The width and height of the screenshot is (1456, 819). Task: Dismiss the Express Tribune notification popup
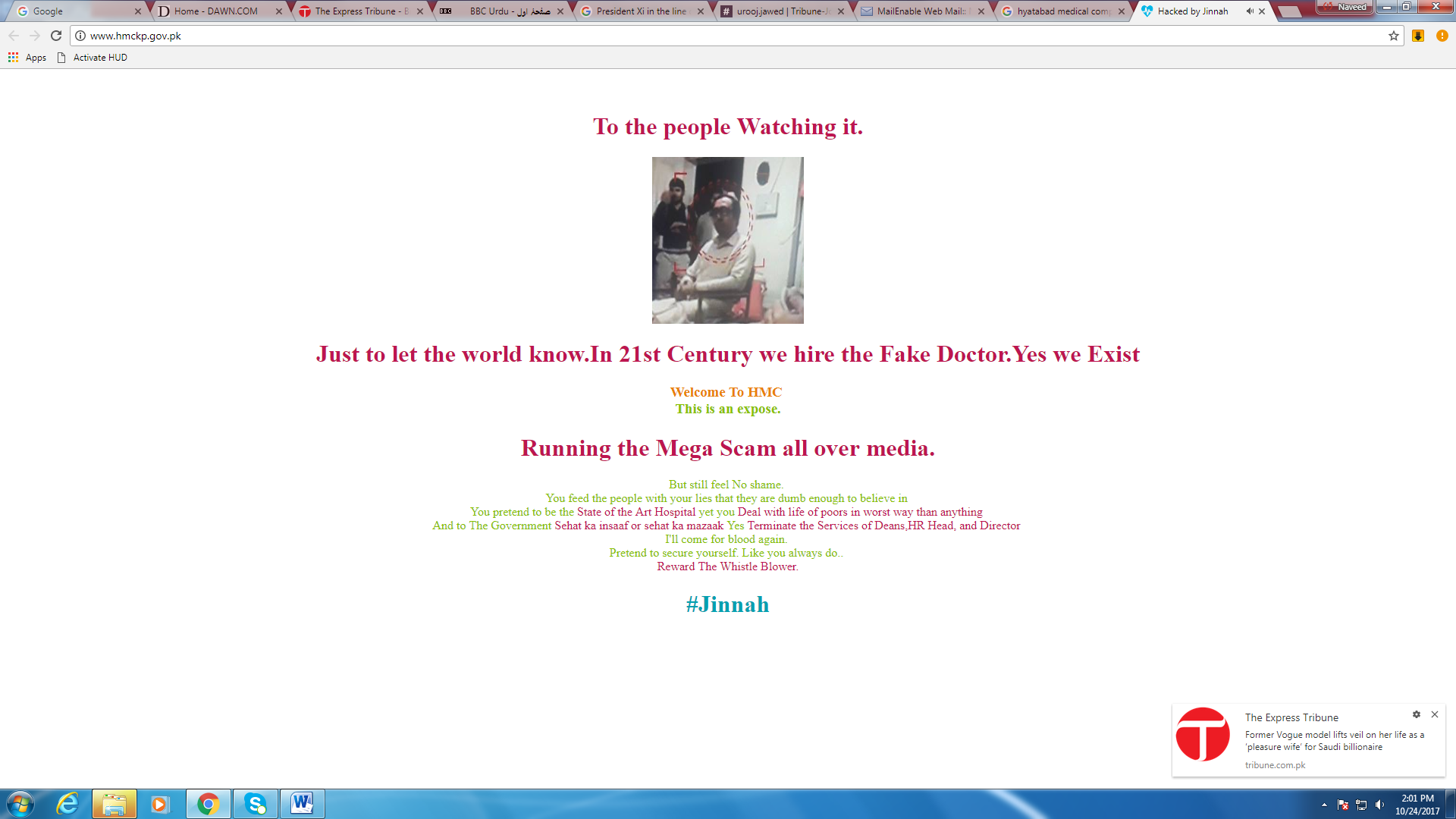(1435, 714)
